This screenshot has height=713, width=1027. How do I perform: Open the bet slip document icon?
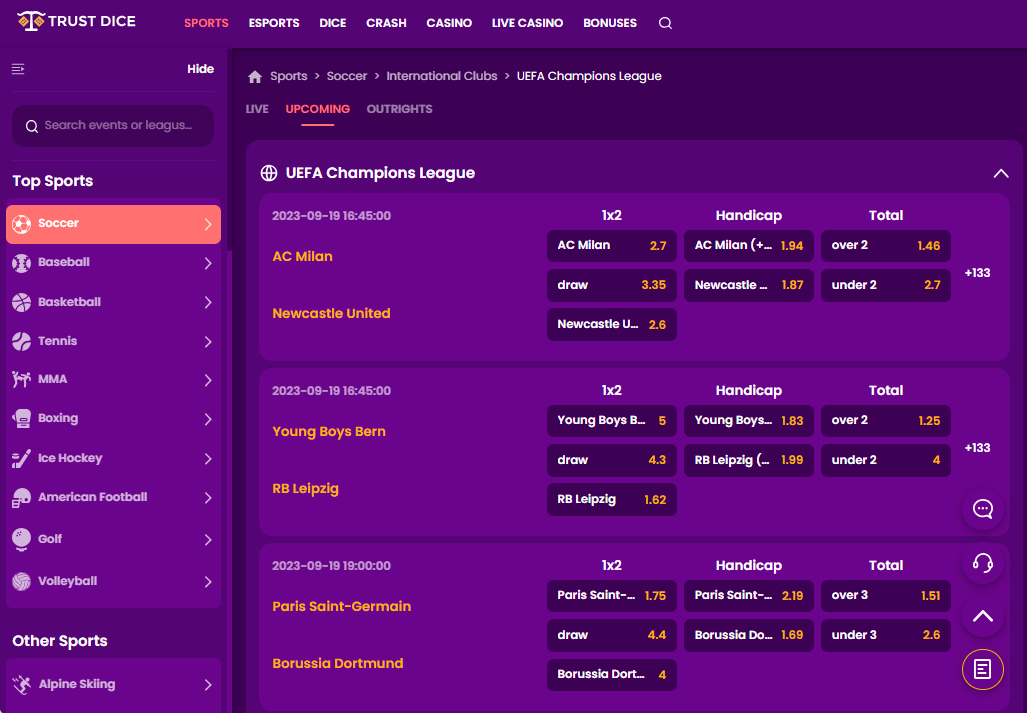pyautogui.click(x=982, y=669)
